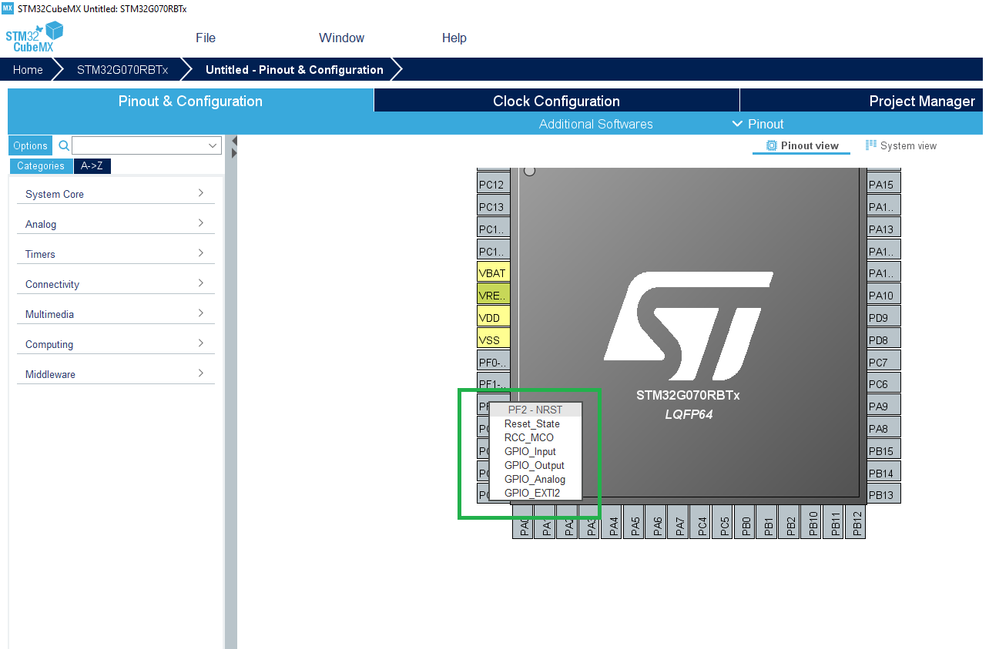Click the search magnifier icon
This screenshot has width=999, height=649.
point(64,146)
